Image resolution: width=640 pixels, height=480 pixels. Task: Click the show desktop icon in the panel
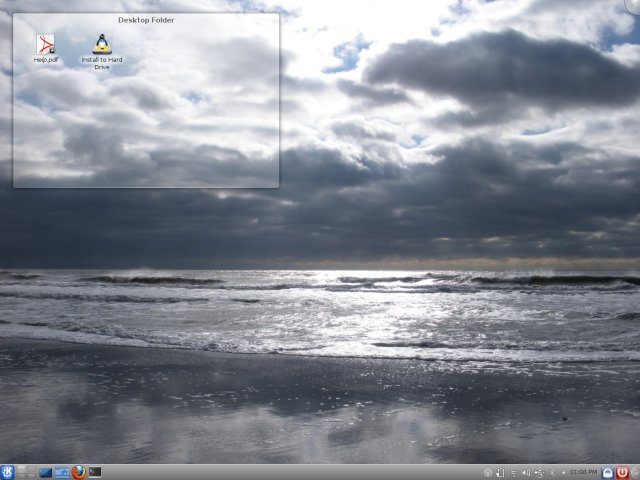(x=46, y=473)
